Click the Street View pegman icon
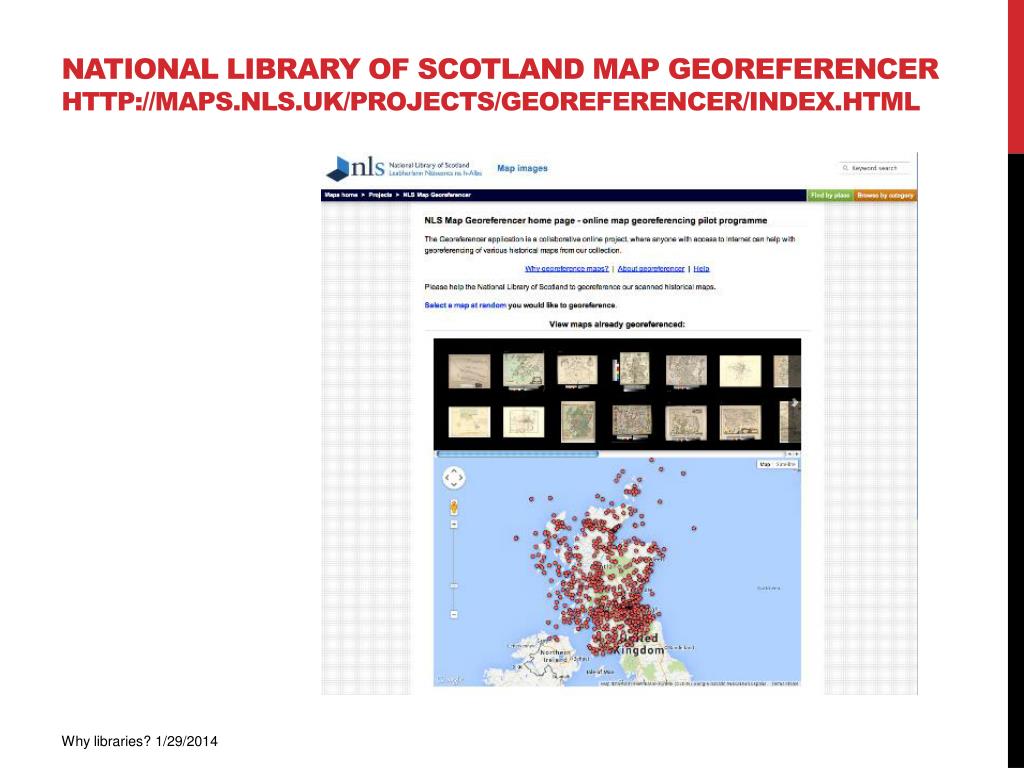The image size is (1024, 768). point(453,507)
